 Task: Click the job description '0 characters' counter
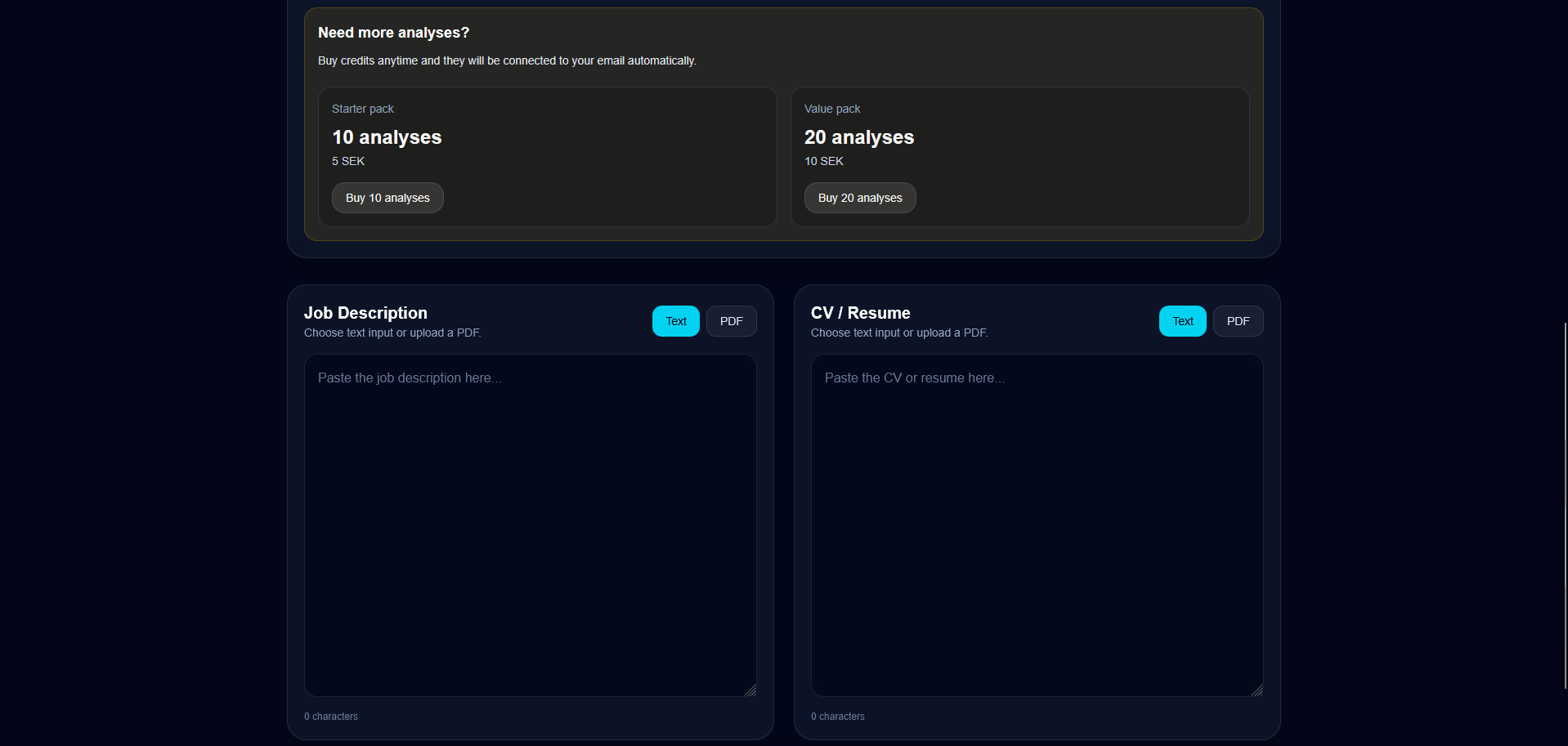pos(331,717)
